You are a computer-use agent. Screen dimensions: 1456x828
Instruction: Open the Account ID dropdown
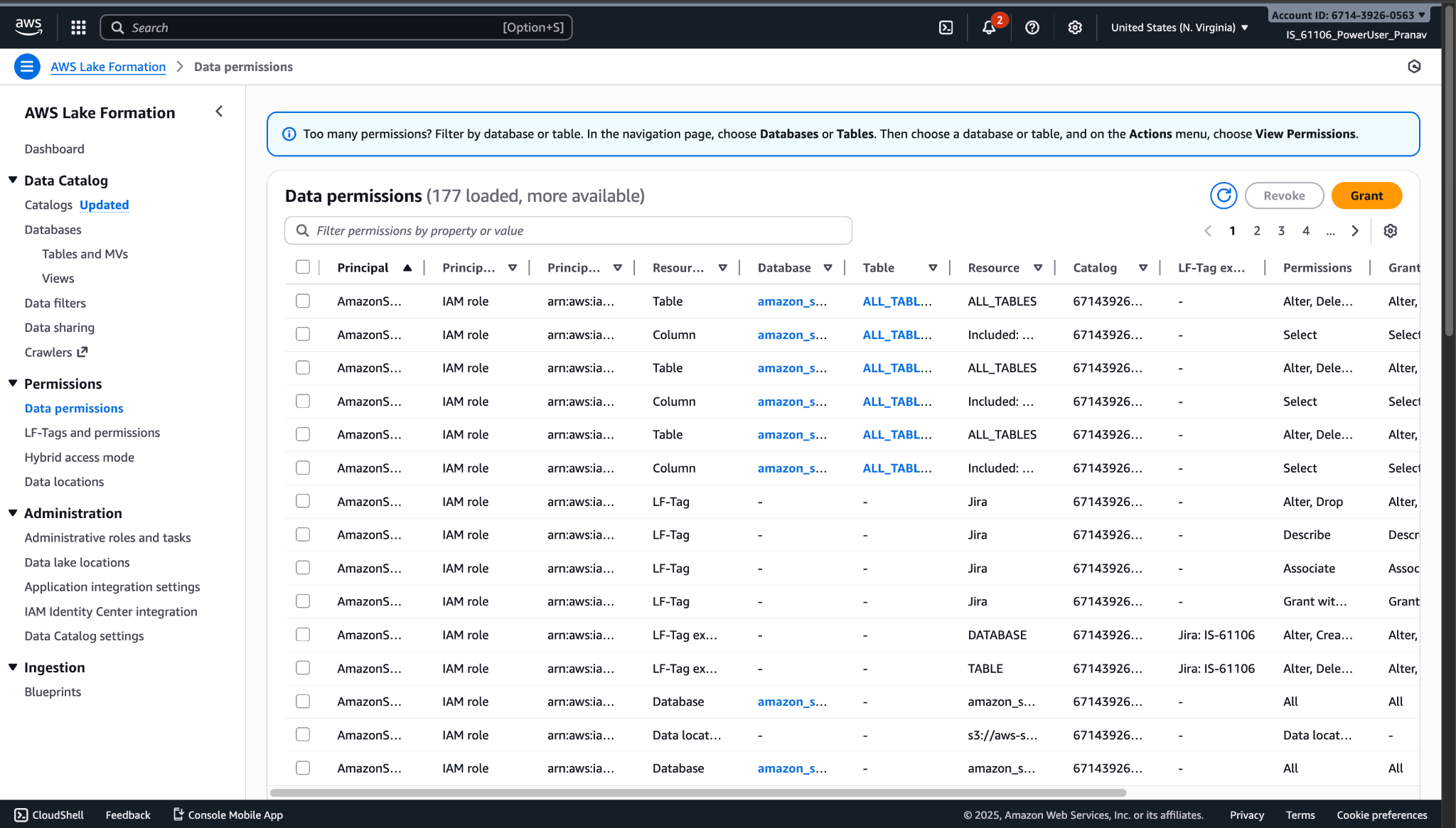(1349, 15)
